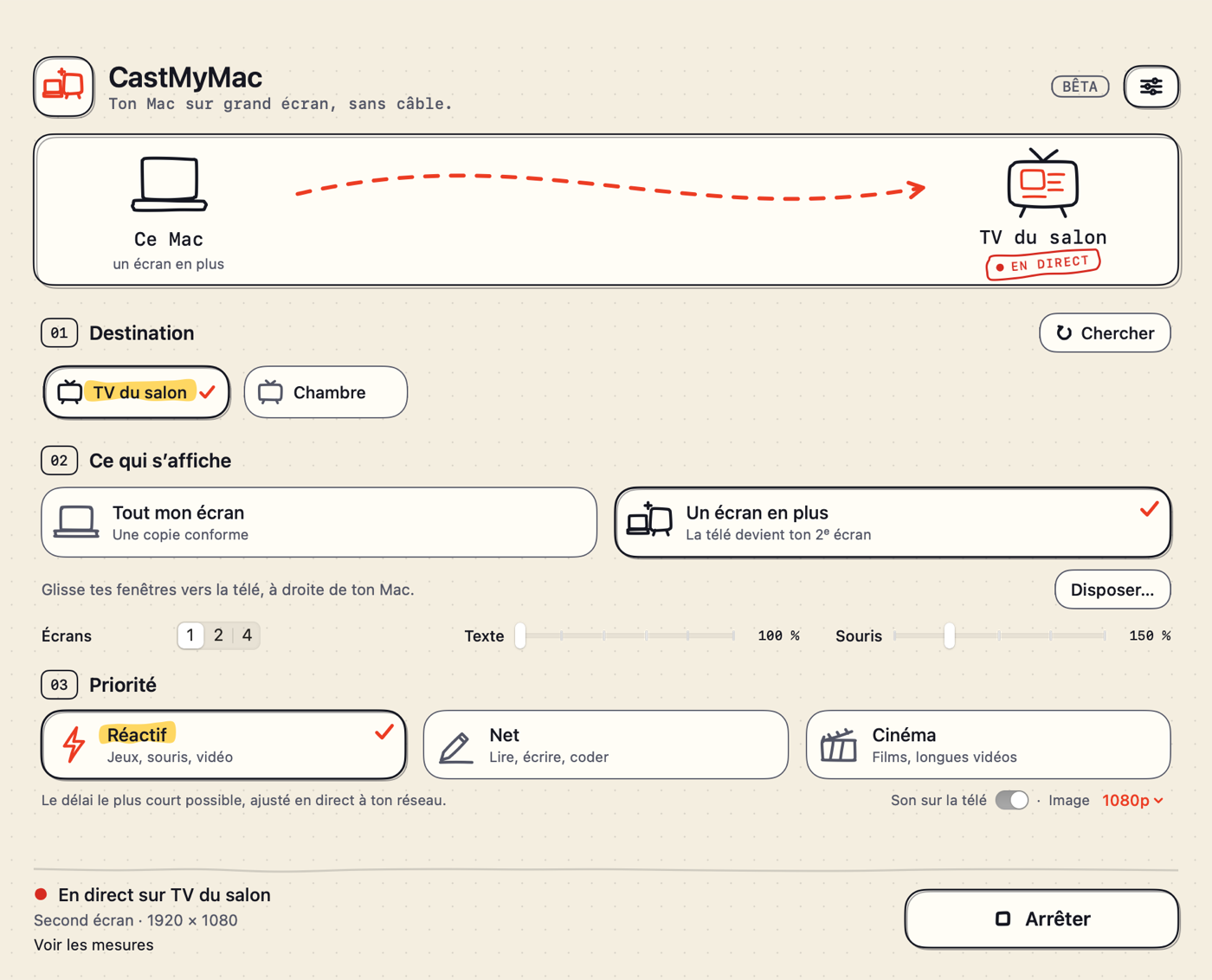Click the pencil icon in Net card
This screenshot has height=980, width=1212.
(456, 747)
